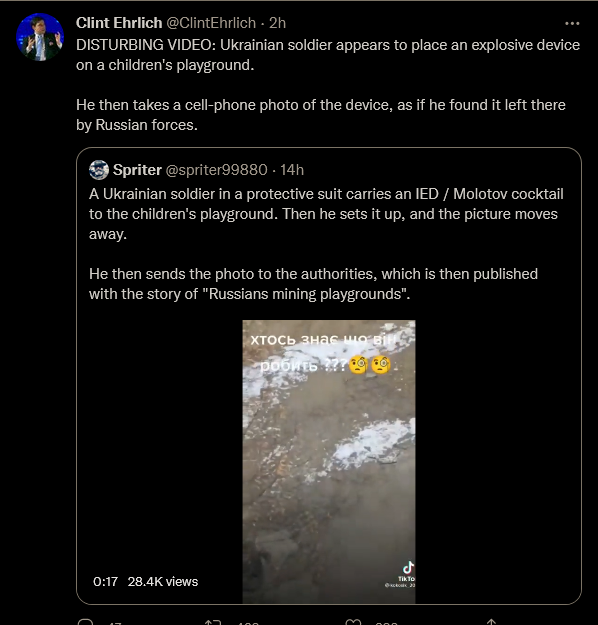Viewport: 598px width, 625px height.
Task: Open the @ClintEhrlich handle link
Action: pyautogui.click(x=211, y=23)
